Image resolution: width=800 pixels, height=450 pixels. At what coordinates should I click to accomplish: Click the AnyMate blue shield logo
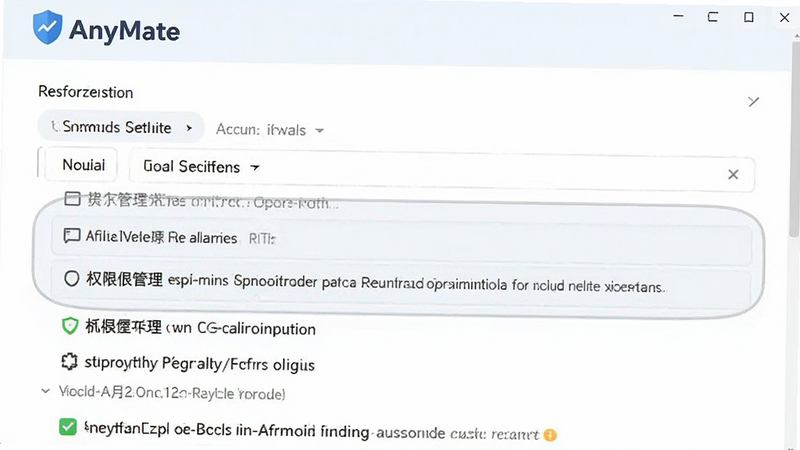47,28
